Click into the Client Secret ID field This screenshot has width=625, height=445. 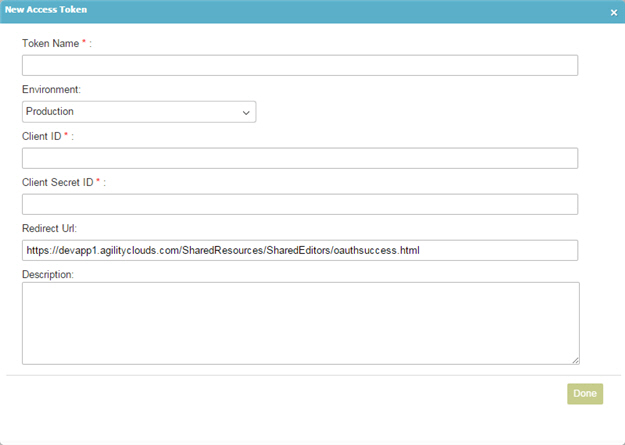tap(300, 204)
